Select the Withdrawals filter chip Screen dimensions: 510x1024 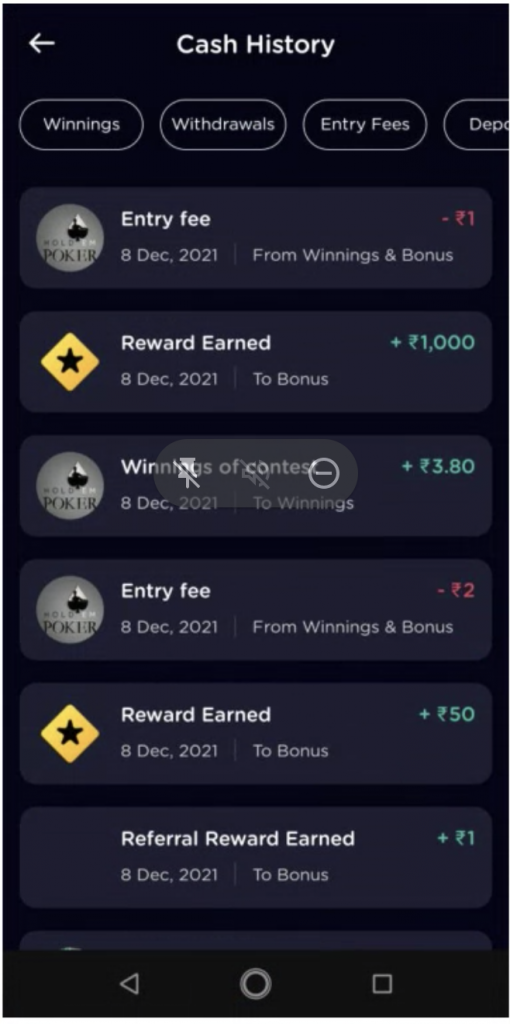coord(223,125)
